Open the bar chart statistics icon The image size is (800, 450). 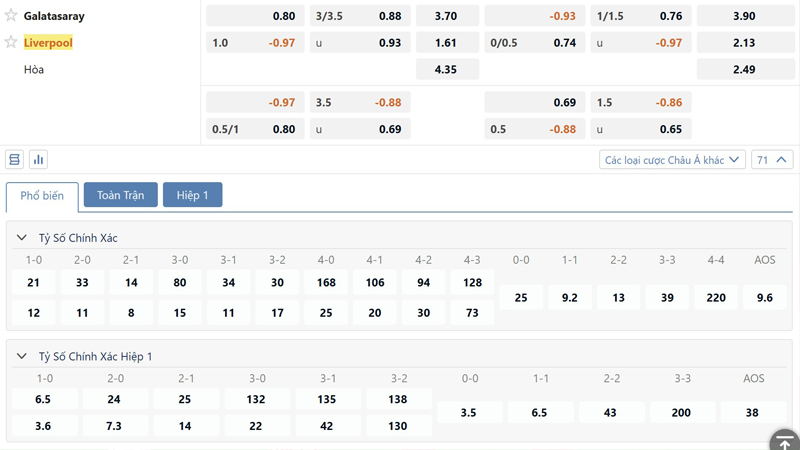tap(38, 160)
